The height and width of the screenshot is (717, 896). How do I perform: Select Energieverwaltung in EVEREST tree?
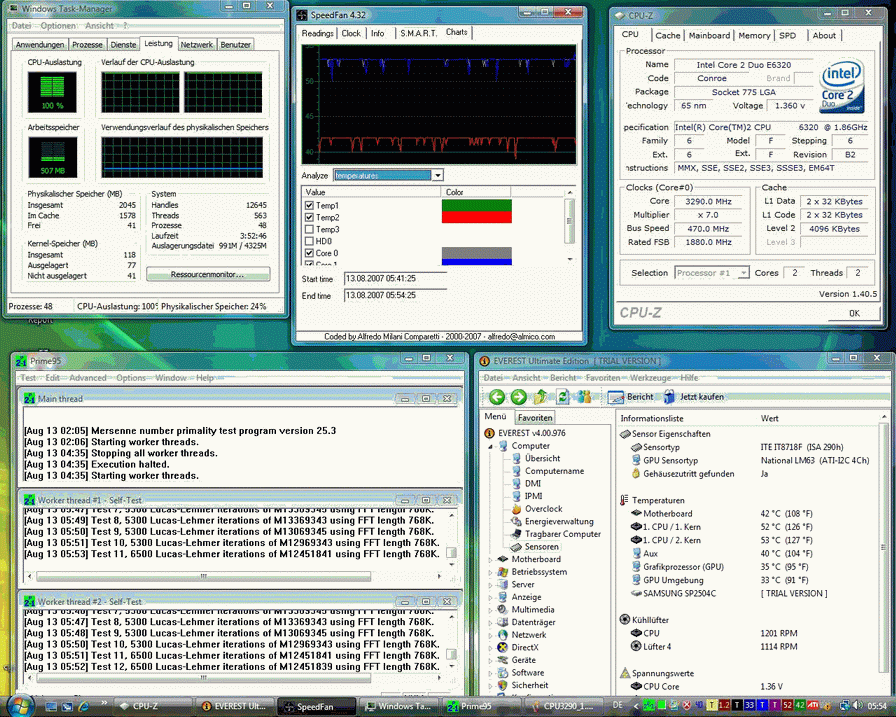click(553, 521)
